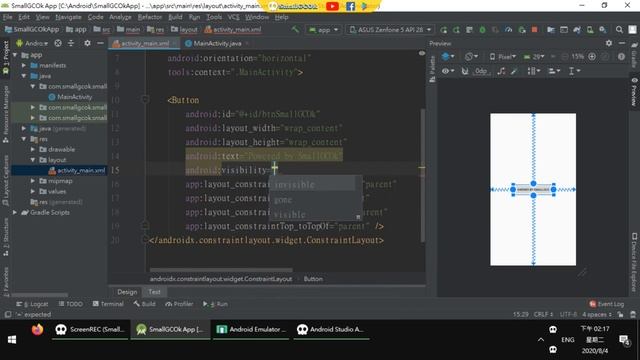Expand the drawable folder
The height and width of the screenshot is (360, 640).
pos(33,149)
